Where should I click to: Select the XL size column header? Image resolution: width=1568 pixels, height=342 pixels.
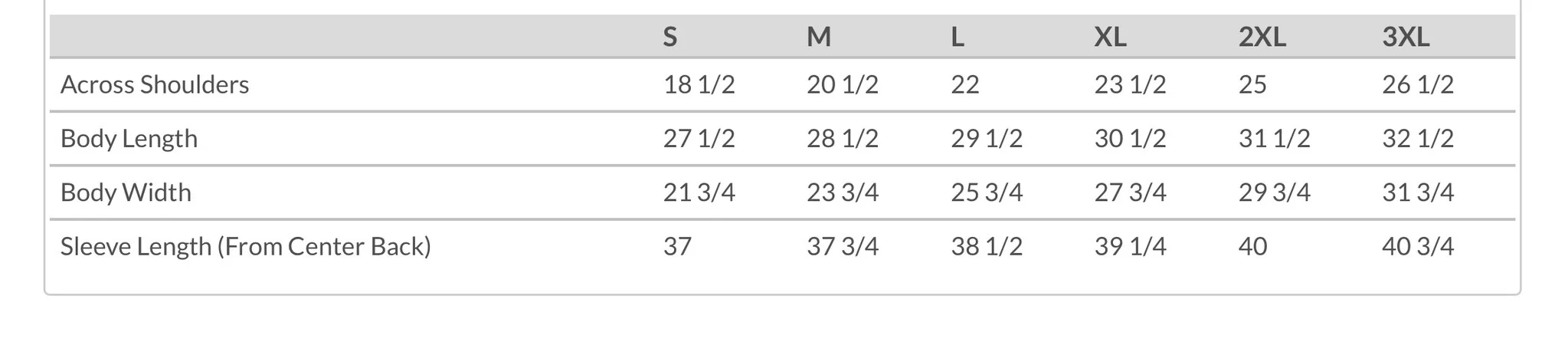pos(1110,37)
